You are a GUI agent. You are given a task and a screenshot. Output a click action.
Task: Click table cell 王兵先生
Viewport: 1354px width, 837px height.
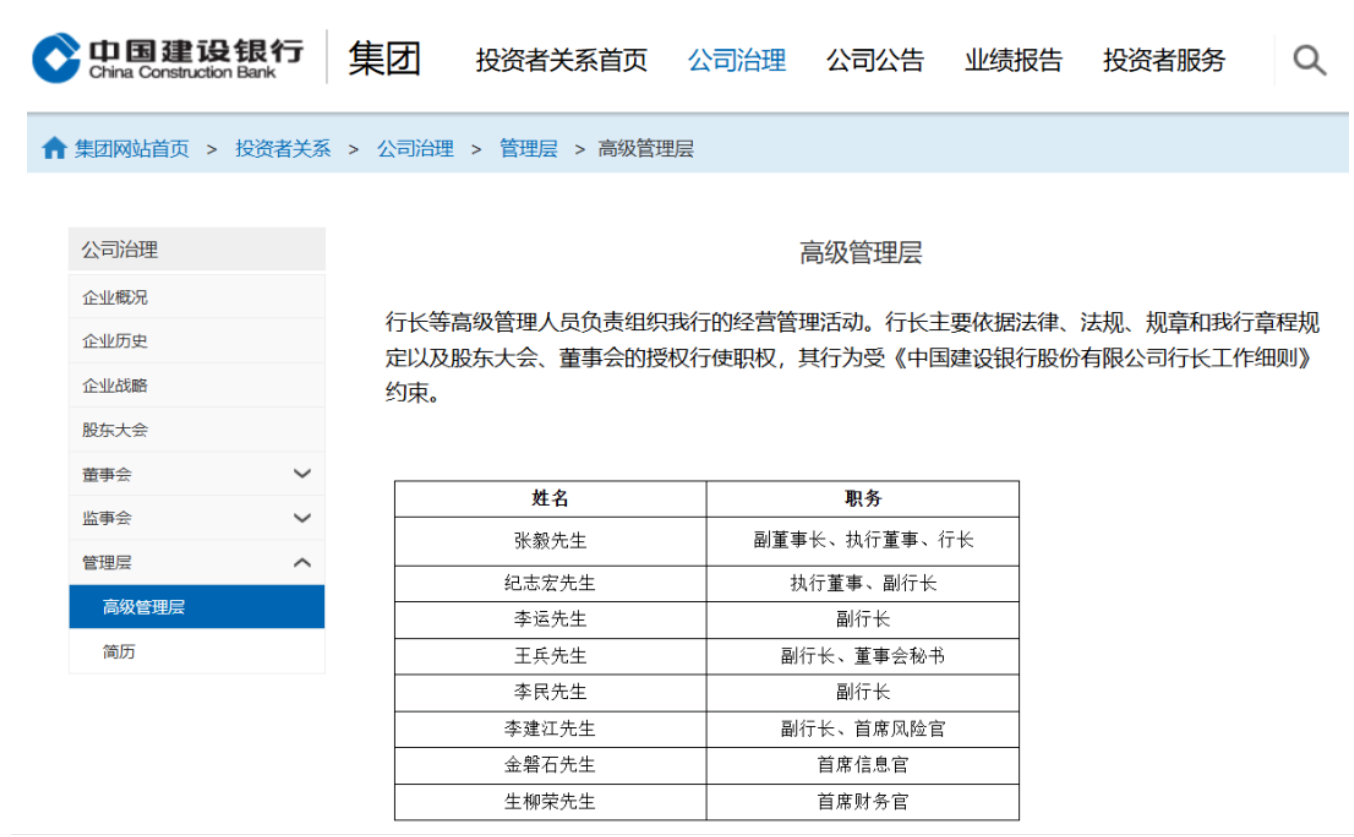point(550,657)
